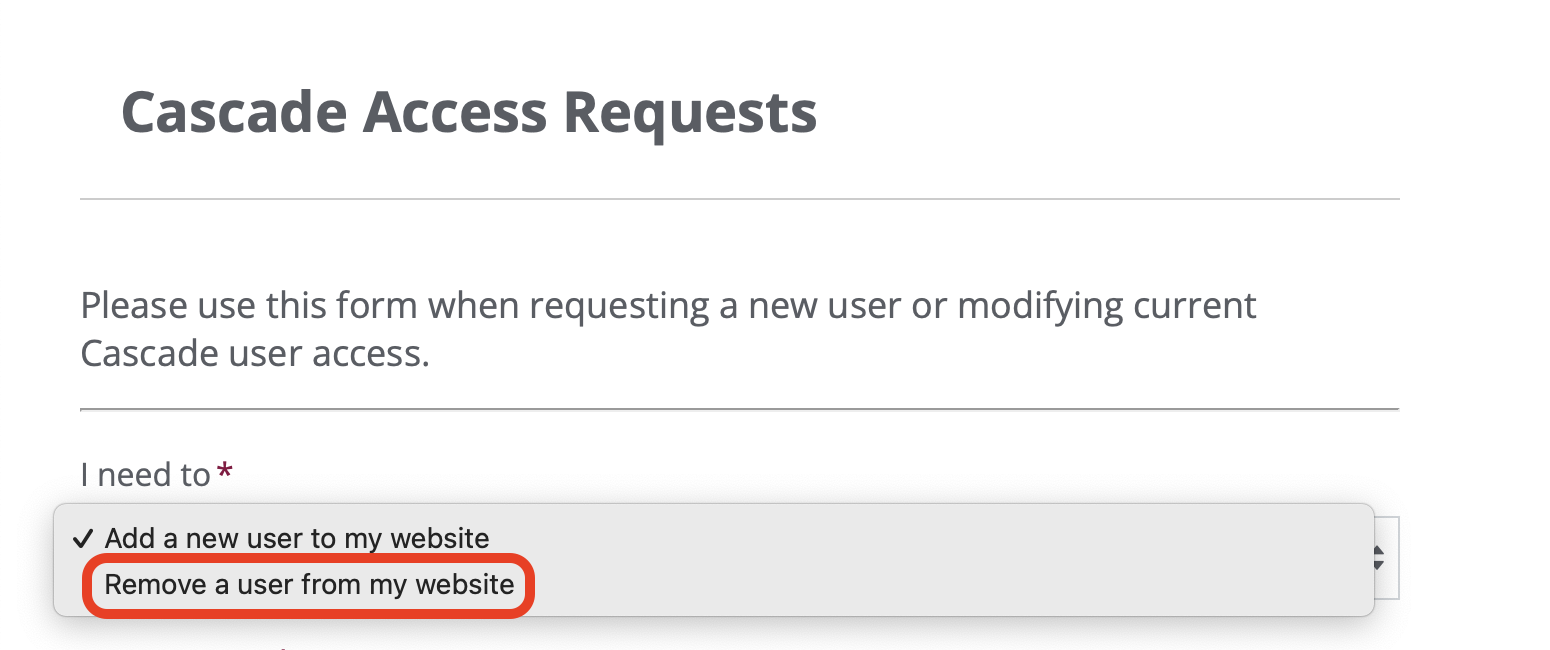1550x650 pixels.
Task: Click the "Cascade Access Requests" page heading
Action: coord(469,112)
